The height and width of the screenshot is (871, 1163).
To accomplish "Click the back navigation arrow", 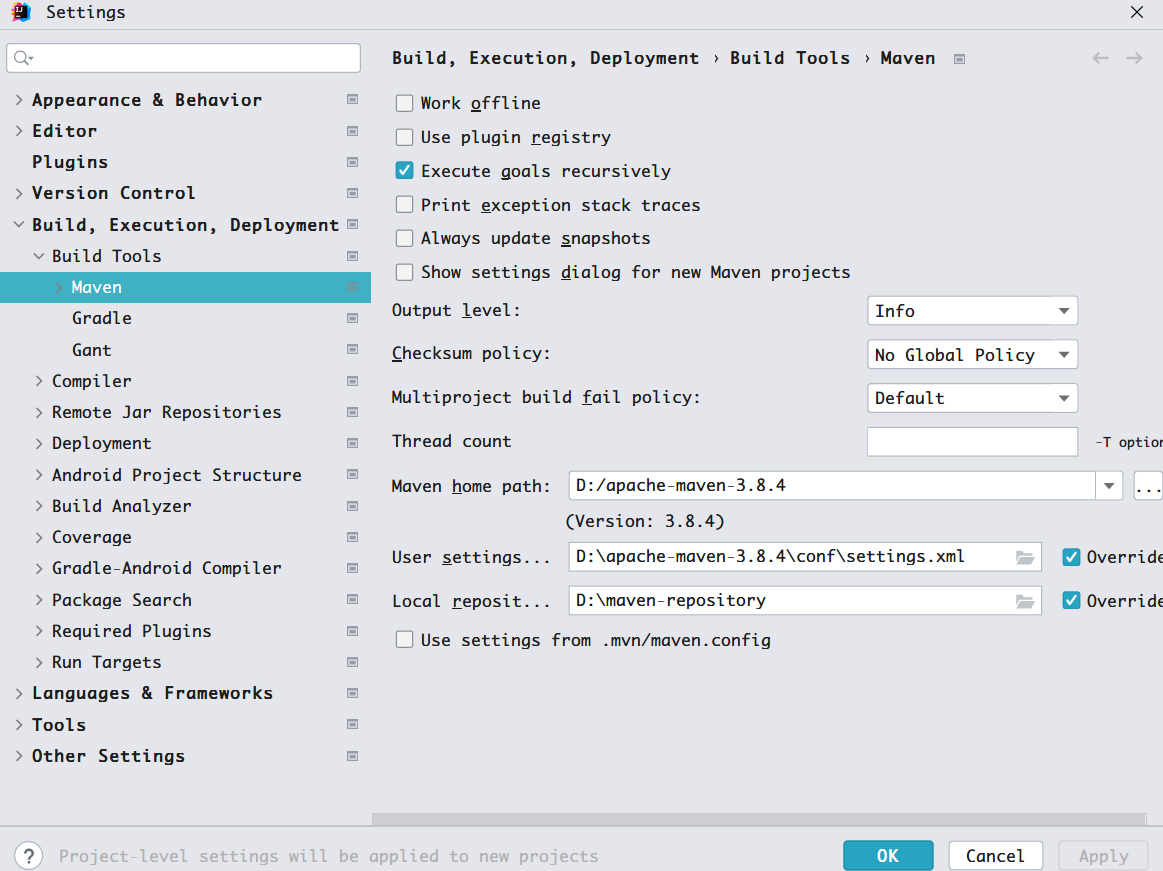I will [1100, 58].
